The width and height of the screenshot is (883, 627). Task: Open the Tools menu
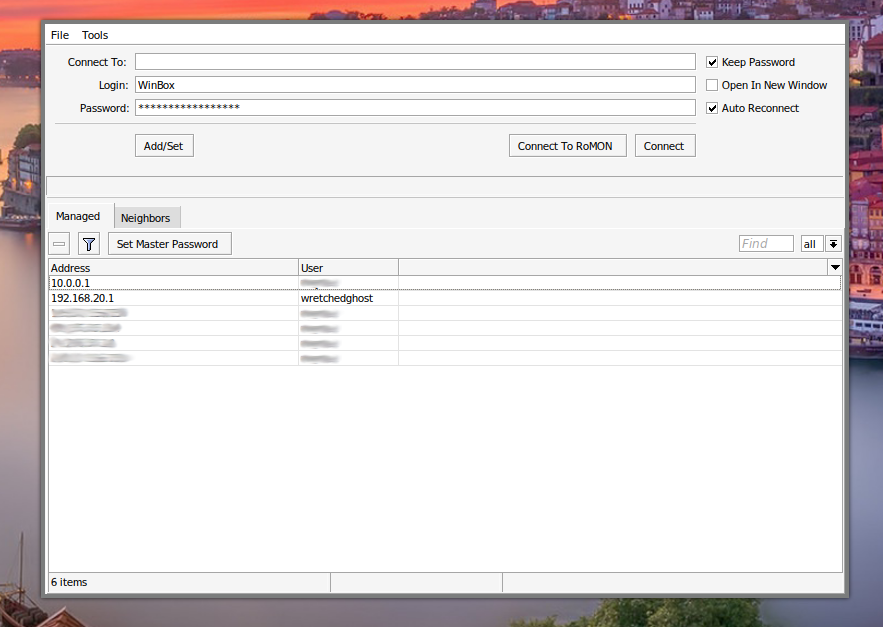tap(95, 35)
